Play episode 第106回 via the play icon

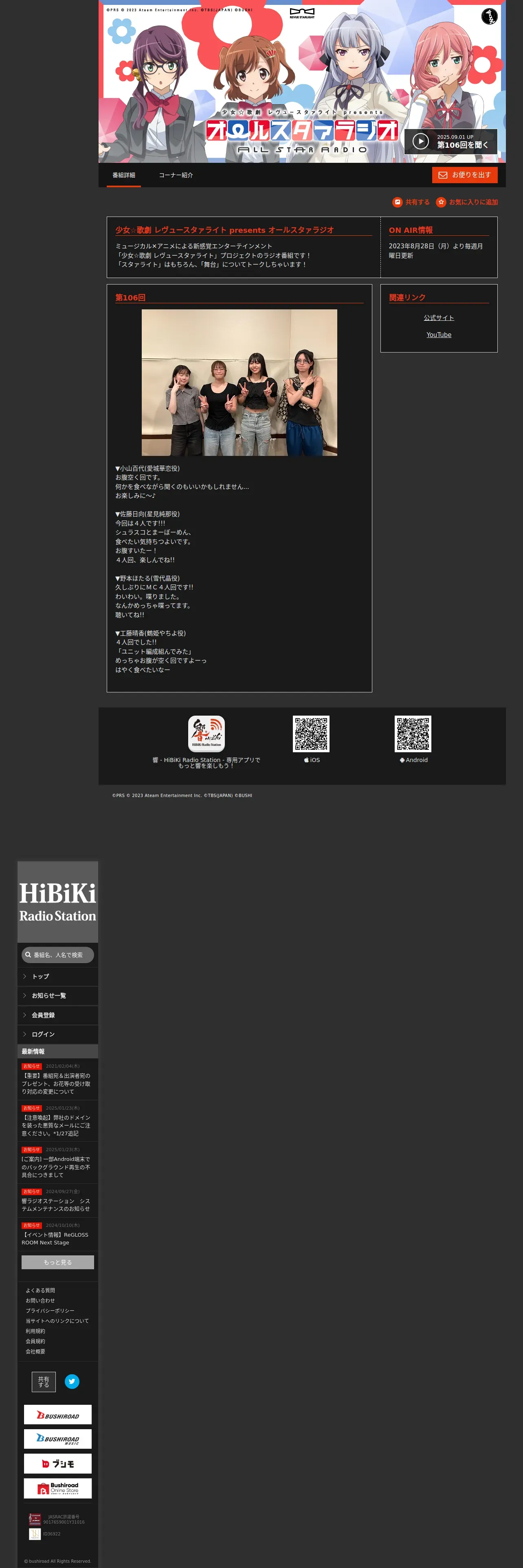(421, 141)
